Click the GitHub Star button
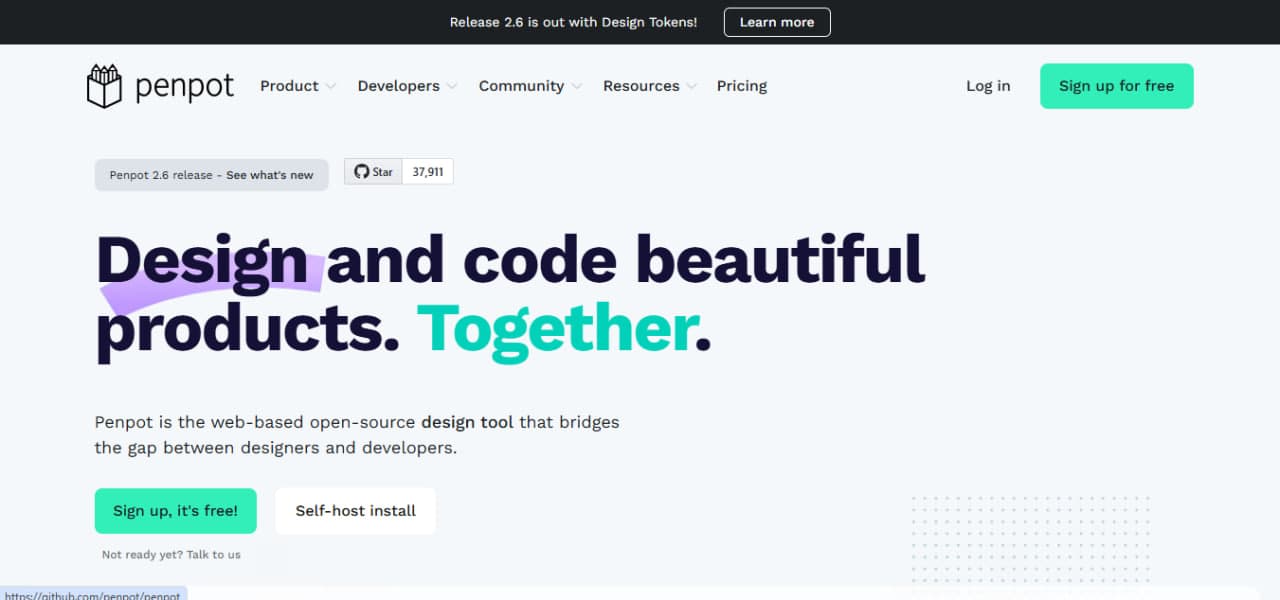The width and height of the screenshot is (1280, 600). [374, 172]
